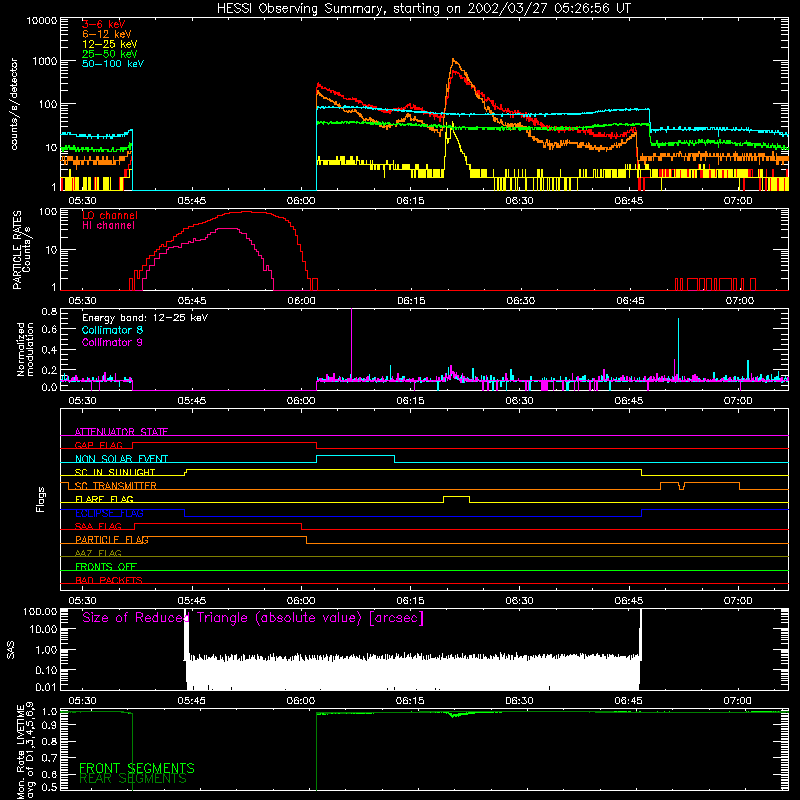Click the Energy band: 12-25 keV label
This screenshot has height=800, width=800.
[x=145, y=318]
